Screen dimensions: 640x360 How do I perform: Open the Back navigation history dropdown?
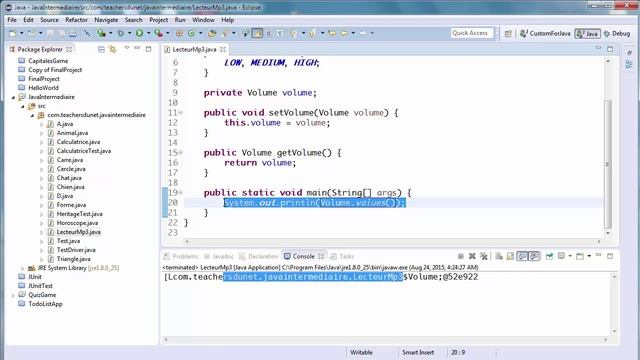click(x=353, y=33)
